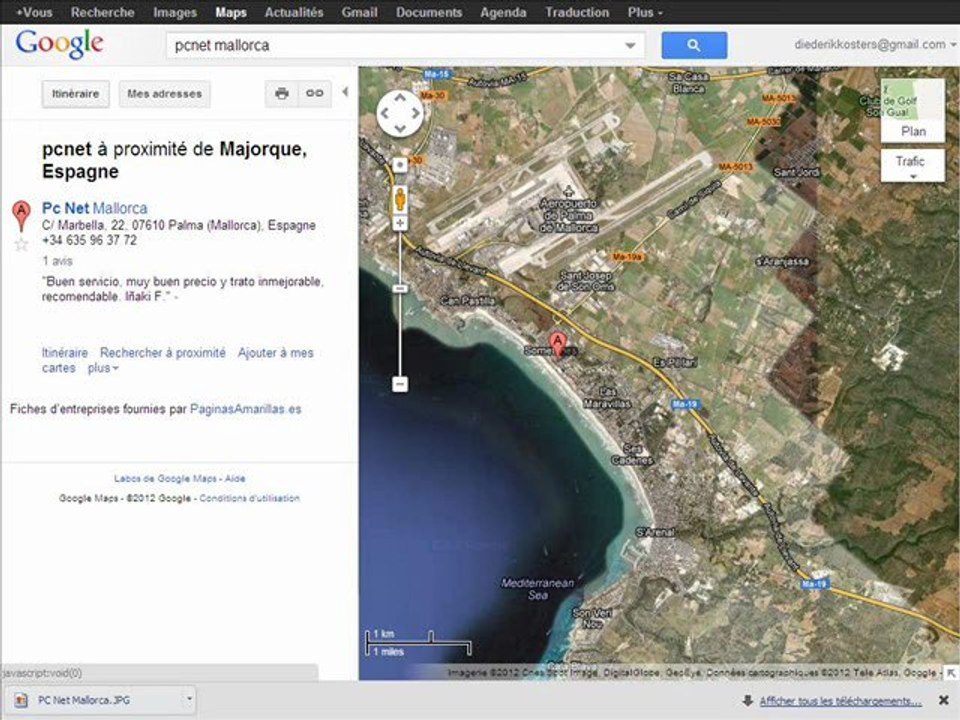This screenshot has height=720, width=960.
Task: Click red marker A on the map
Action: [x=558, y=343]
